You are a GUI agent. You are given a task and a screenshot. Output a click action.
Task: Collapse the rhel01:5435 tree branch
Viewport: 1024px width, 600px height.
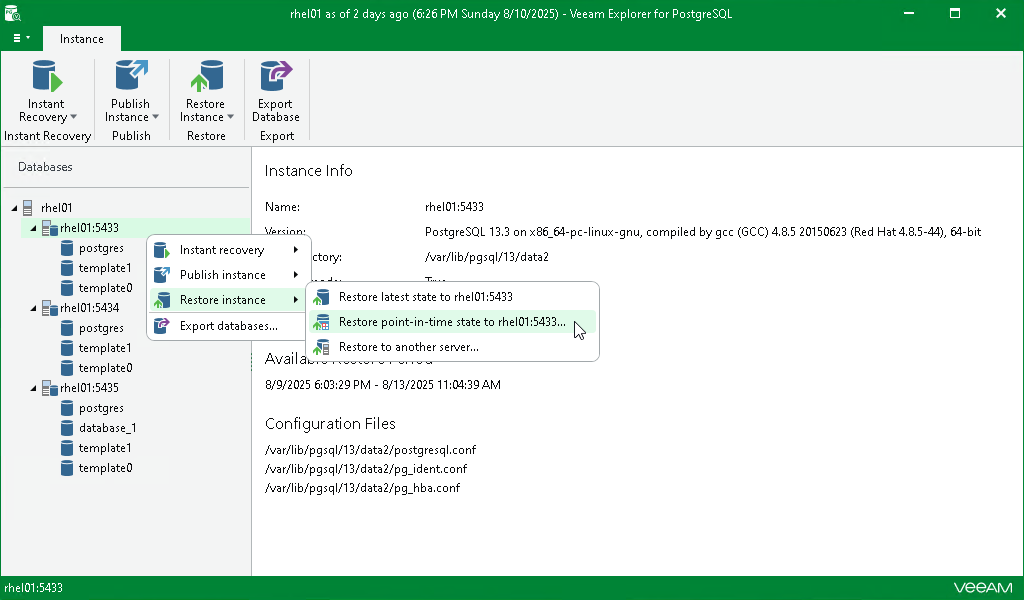point(32,388)
